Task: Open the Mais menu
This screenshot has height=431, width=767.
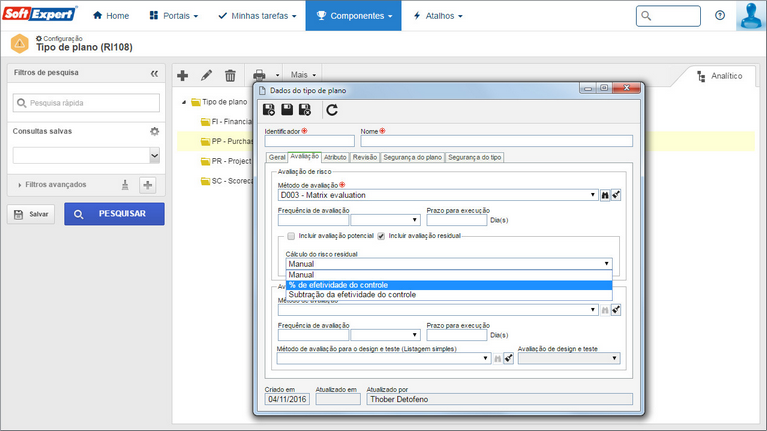Action: click(303, 75)
